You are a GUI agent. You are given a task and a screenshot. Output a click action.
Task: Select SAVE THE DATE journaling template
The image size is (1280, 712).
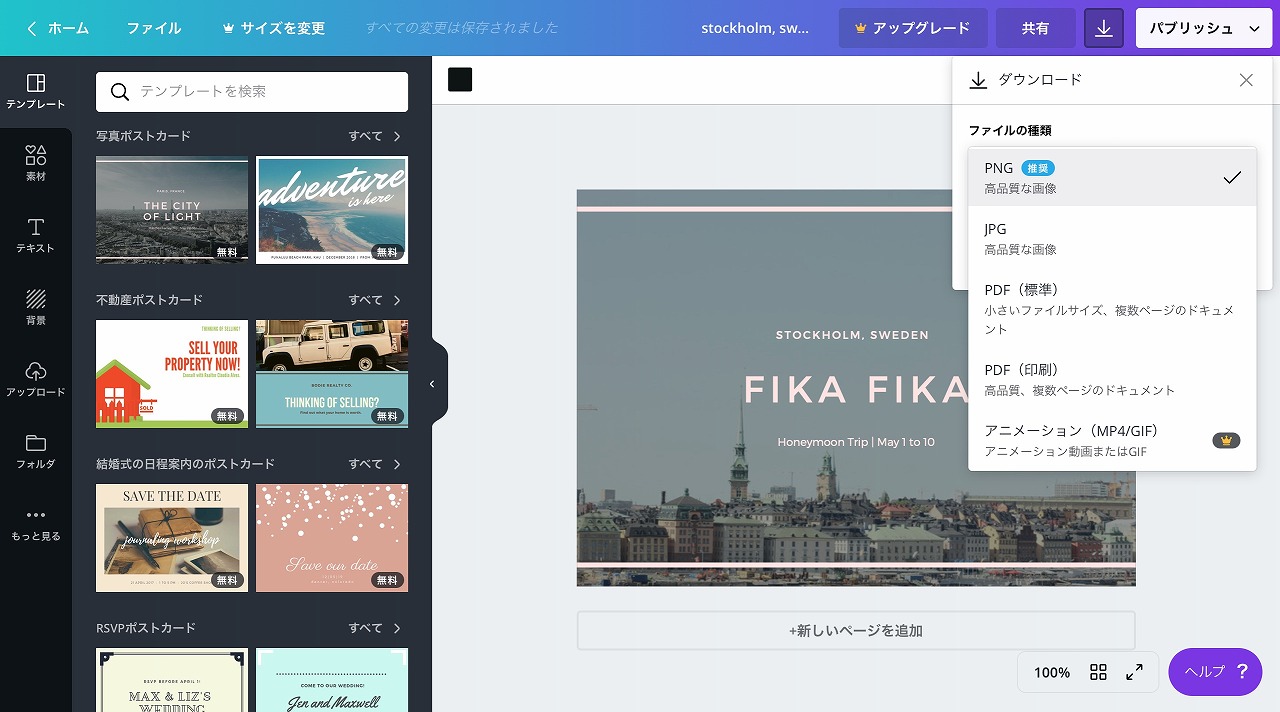click(x=172, y=538)
